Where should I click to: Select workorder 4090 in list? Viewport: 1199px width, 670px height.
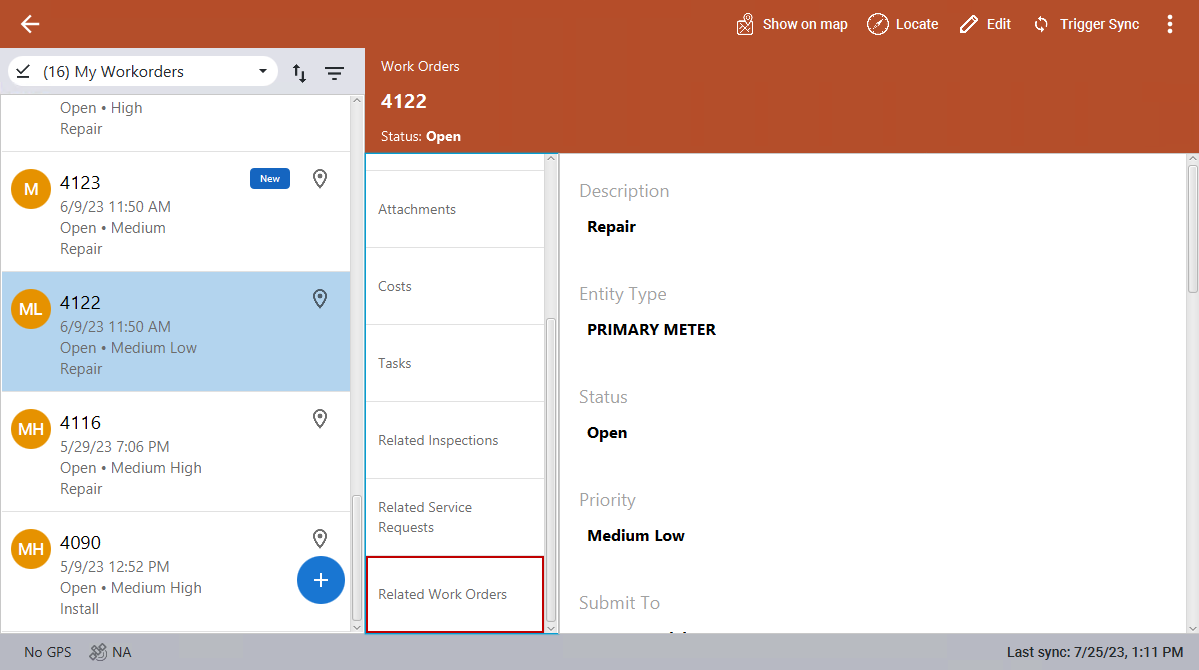click(176, 572)
